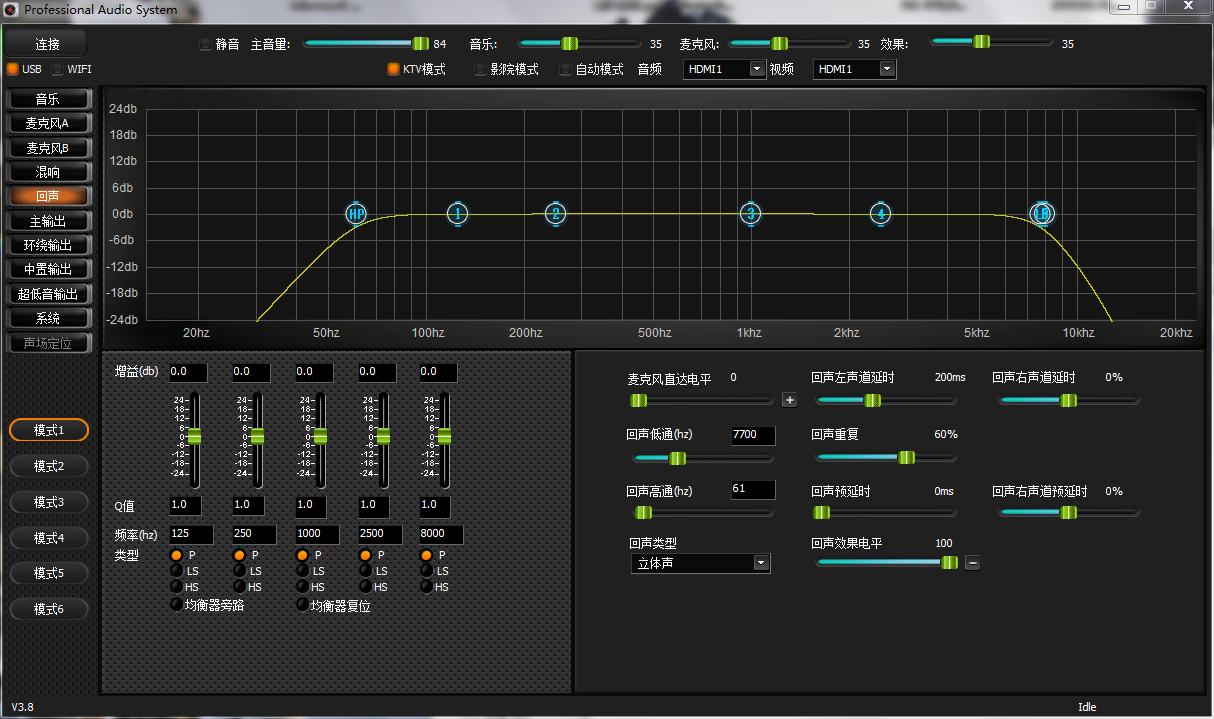Open the 音乐 section in the left sidebar

48,99
